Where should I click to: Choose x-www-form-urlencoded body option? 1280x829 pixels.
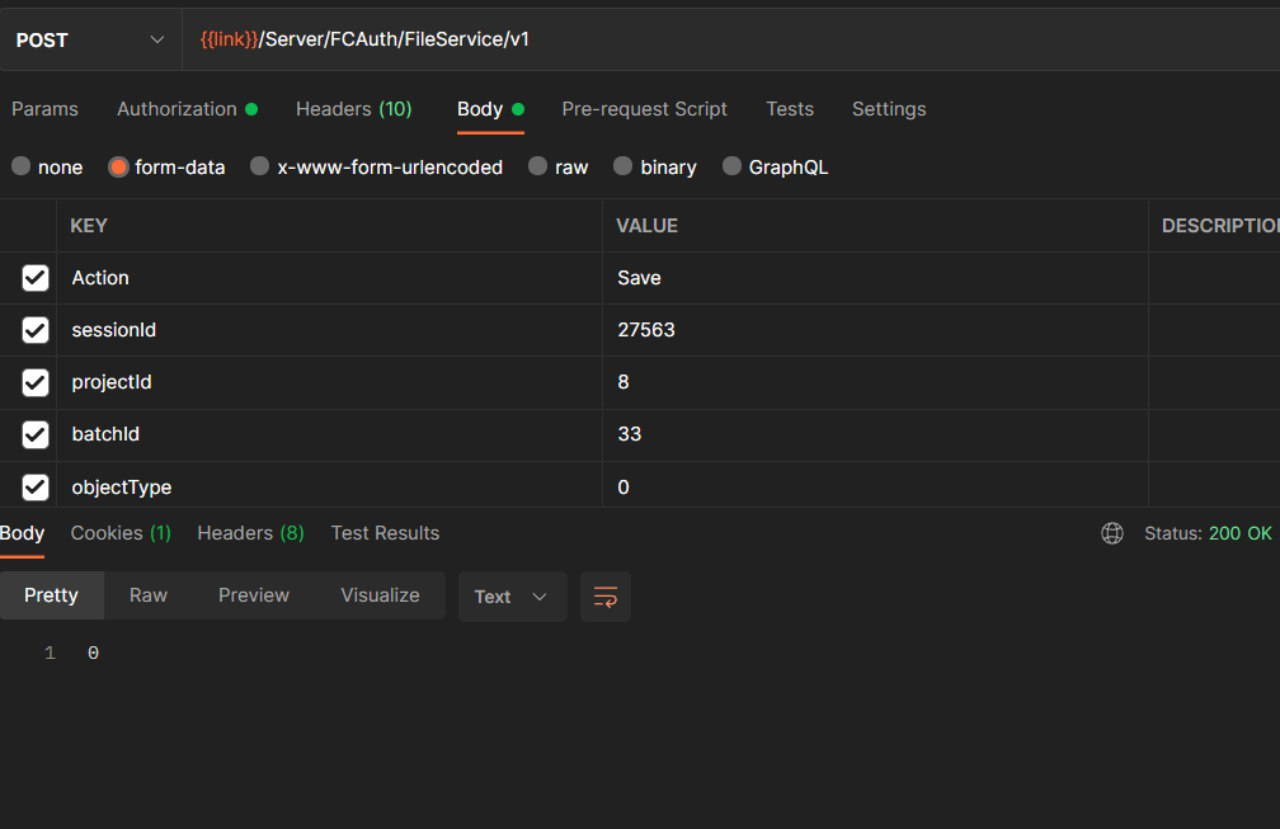261,167
